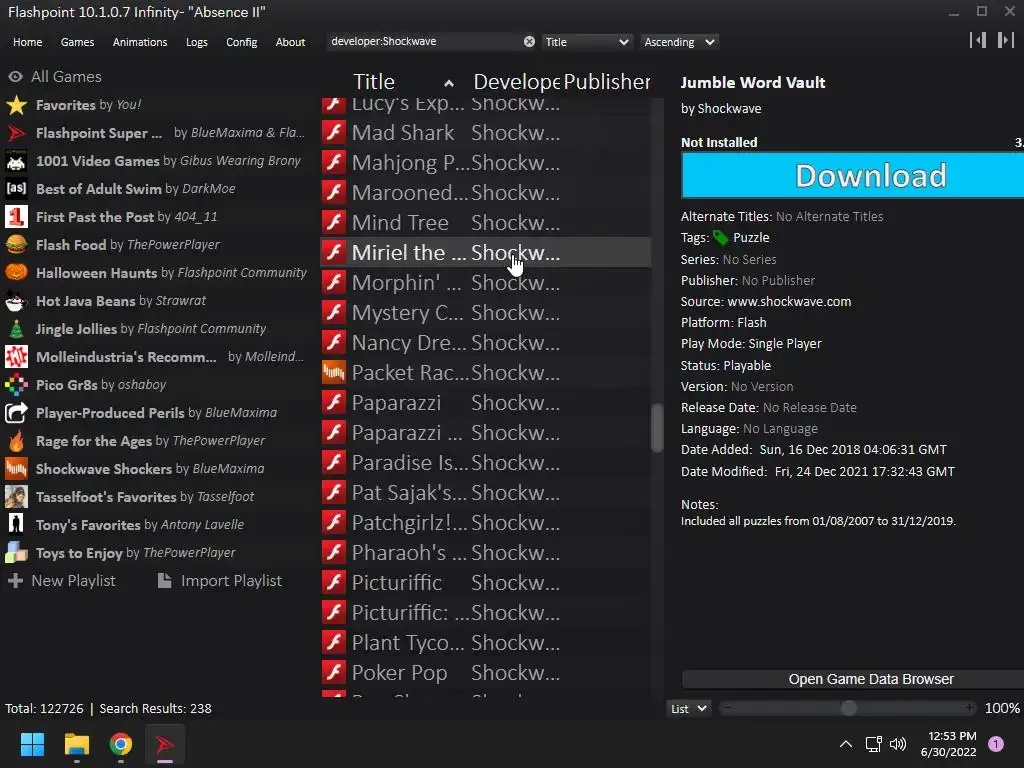Open the Ascending sort order dropdown
1024x768 pixels.
tap(679, 42)
